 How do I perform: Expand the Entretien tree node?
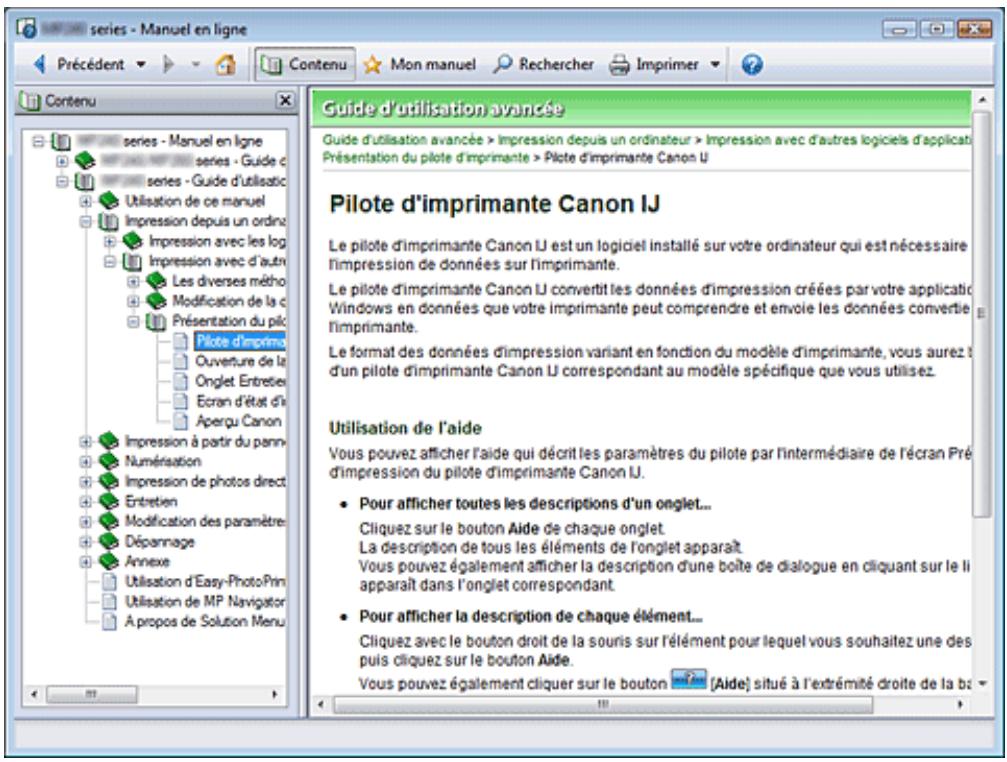point(85,501)
